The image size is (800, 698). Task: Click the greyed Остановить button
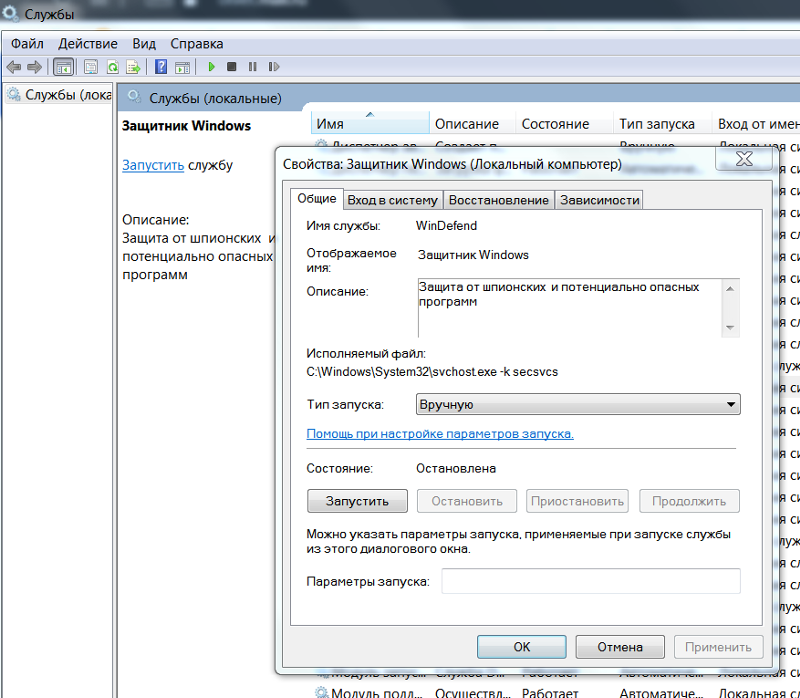click(x=467, y=501)
